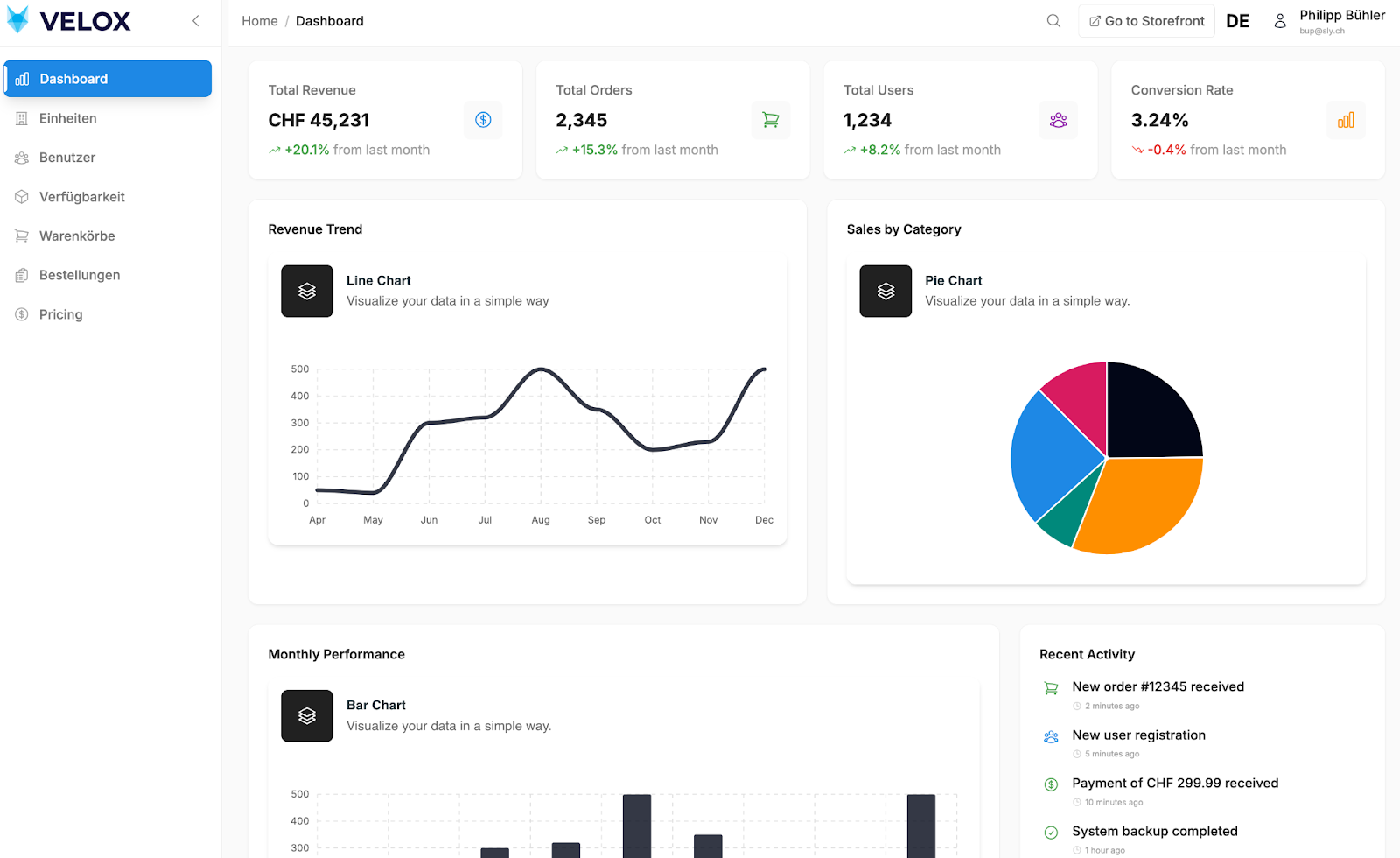
Task: Click the payment received dollar icon
Action: point(1051,784)
